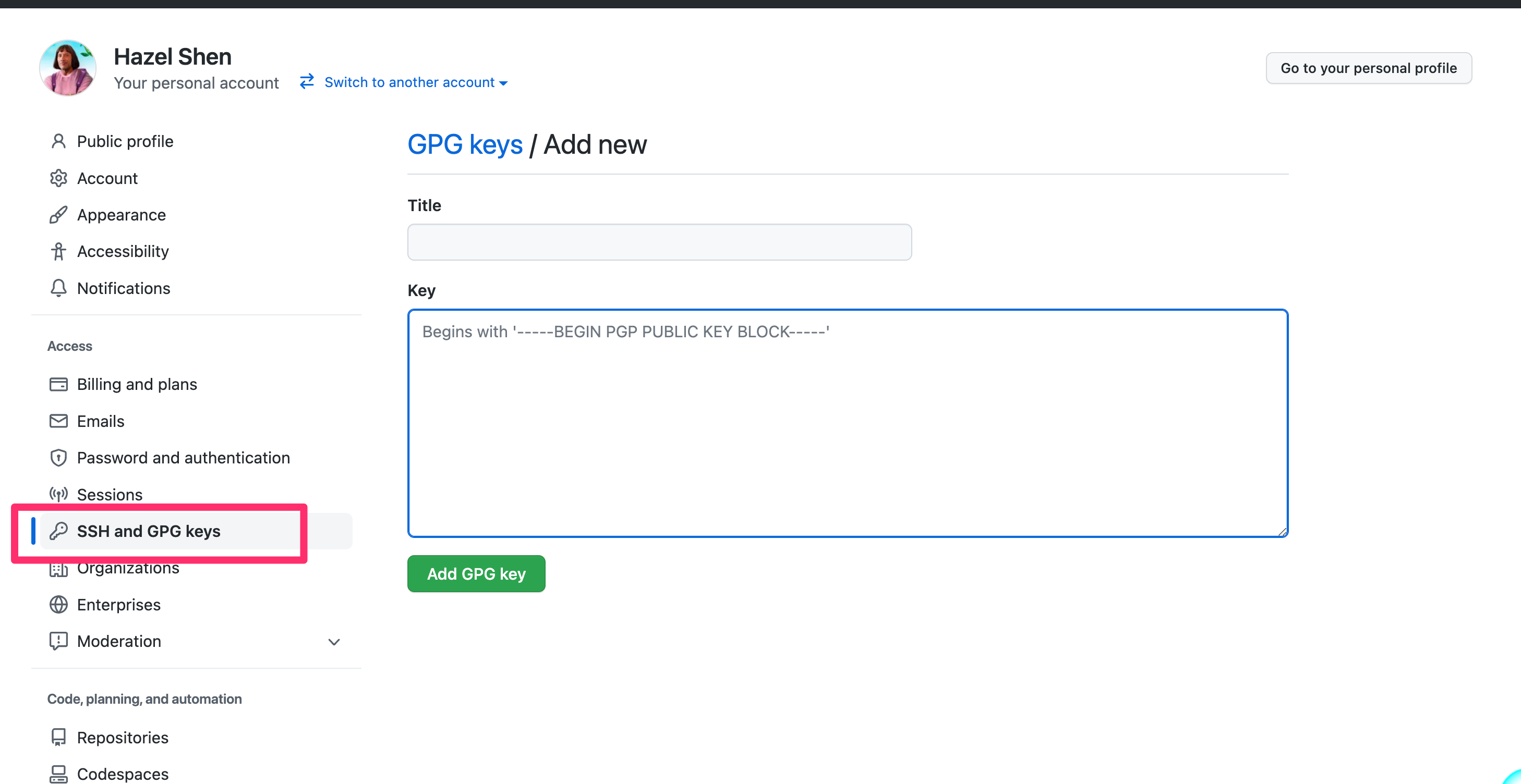Click the Billing credit card icon
This screenshot has width=1521, height=784.
pos(58,385)
